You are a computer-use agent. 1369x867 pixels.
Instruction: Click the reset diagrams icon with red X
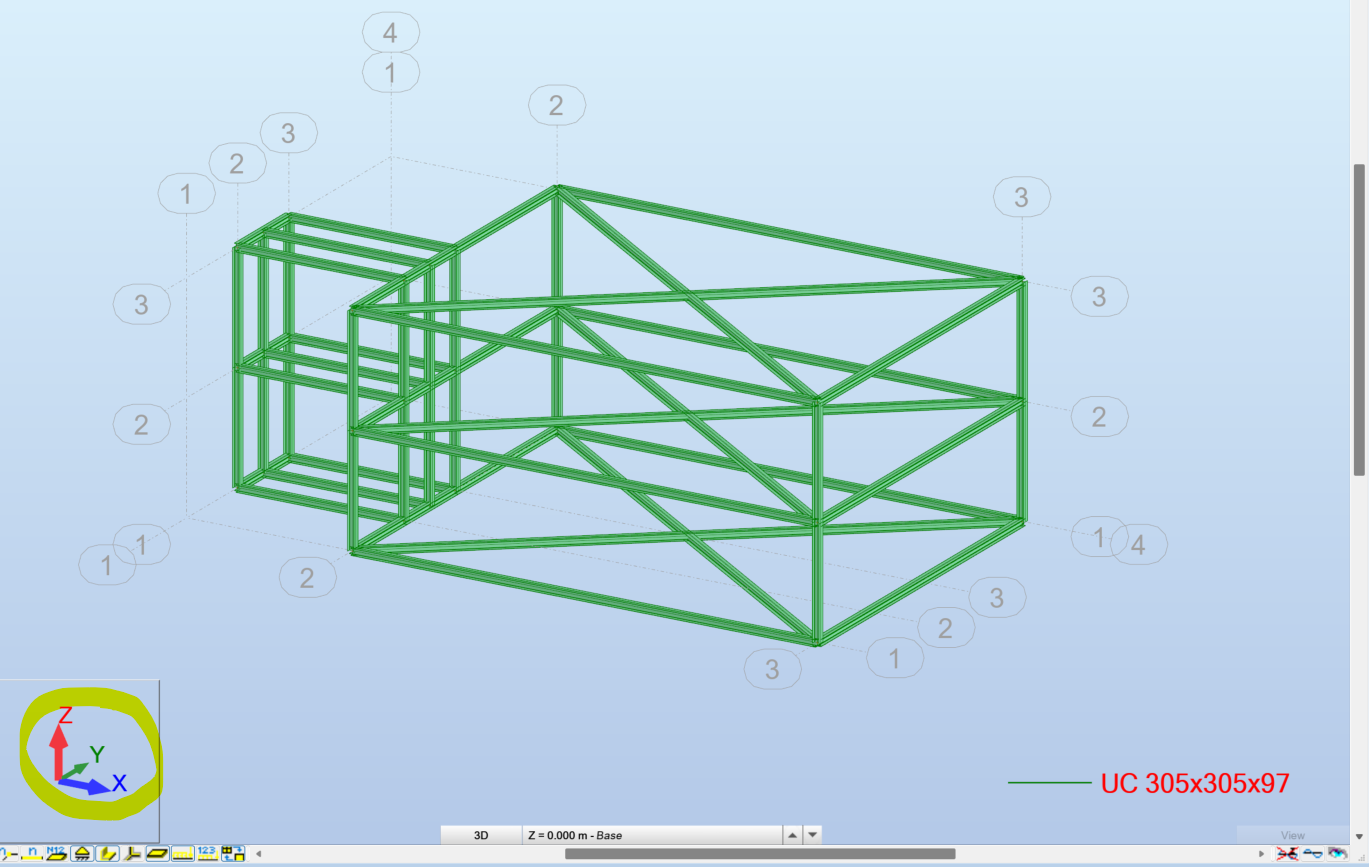pos(1287,854)
